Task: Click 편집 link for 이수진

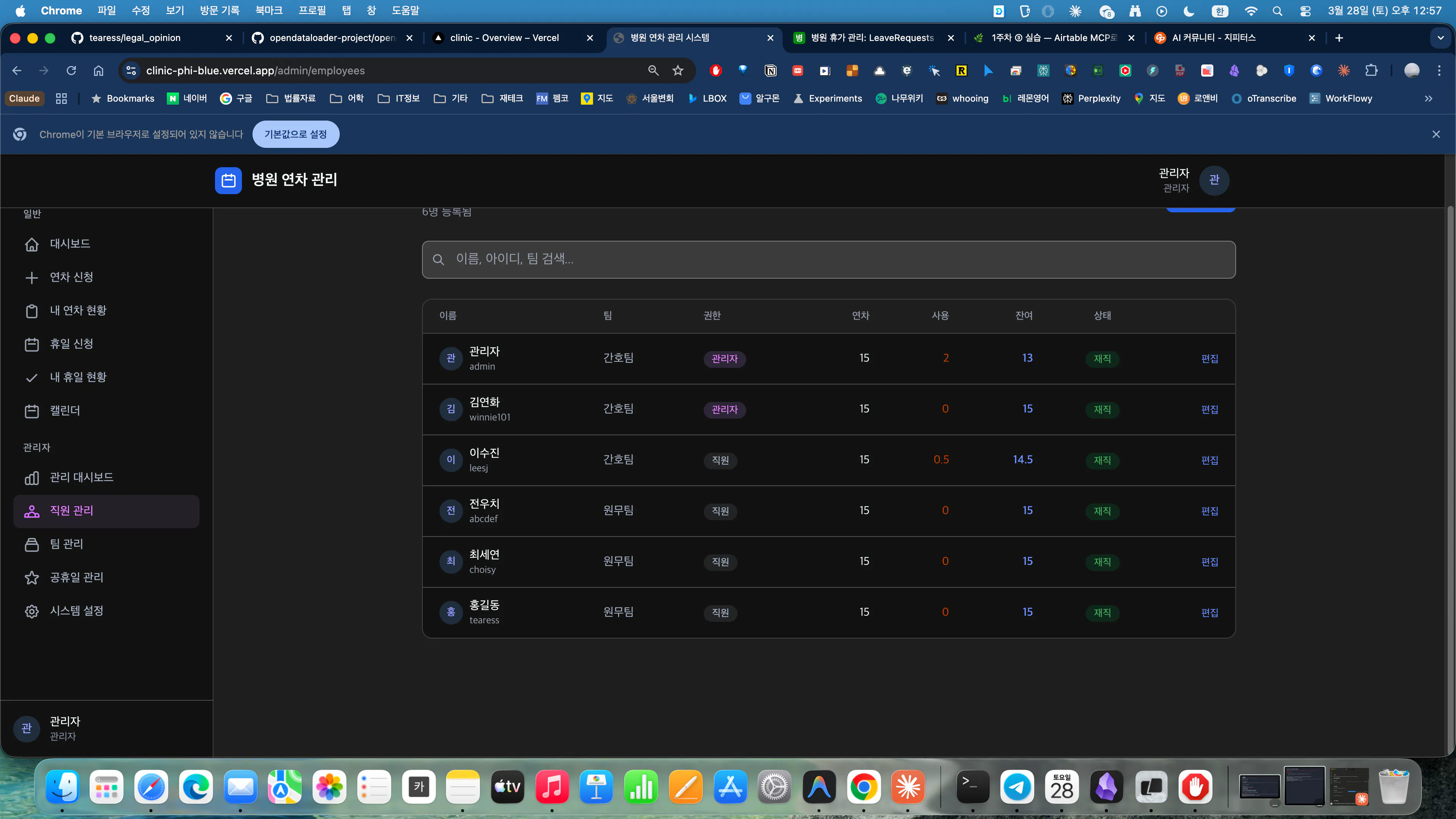Action: (1210, 460)
